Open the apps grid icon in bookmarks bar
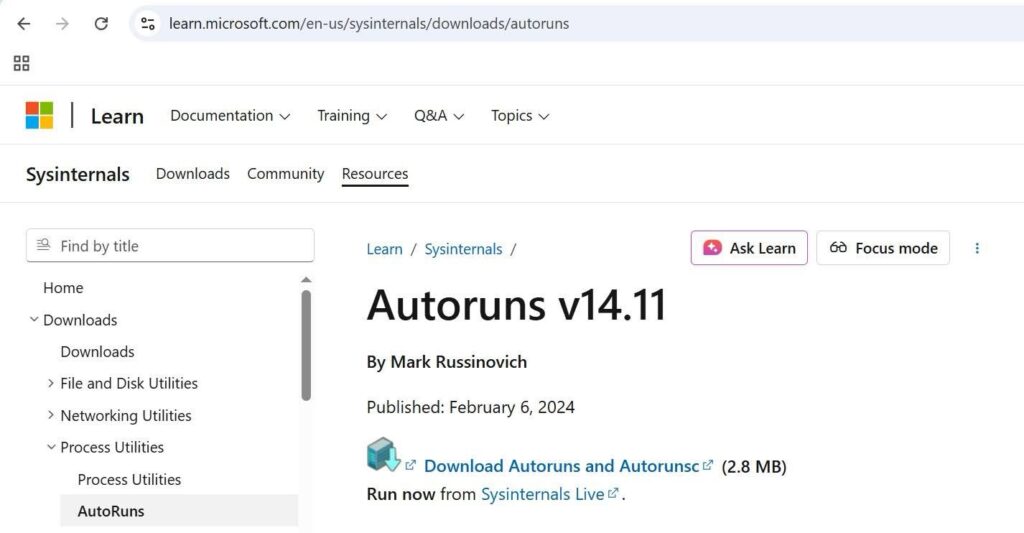 click(x=21, y=64)
